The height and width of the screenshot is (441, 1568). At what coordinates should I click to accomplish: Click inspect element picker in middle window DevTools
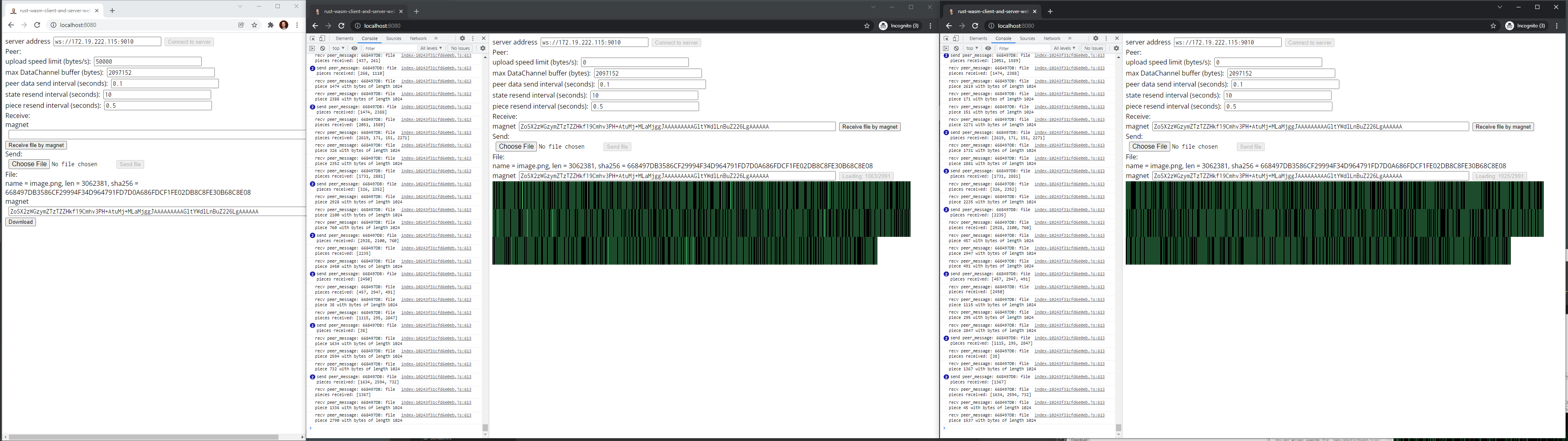pyautogui.click(x=313, y=38)
